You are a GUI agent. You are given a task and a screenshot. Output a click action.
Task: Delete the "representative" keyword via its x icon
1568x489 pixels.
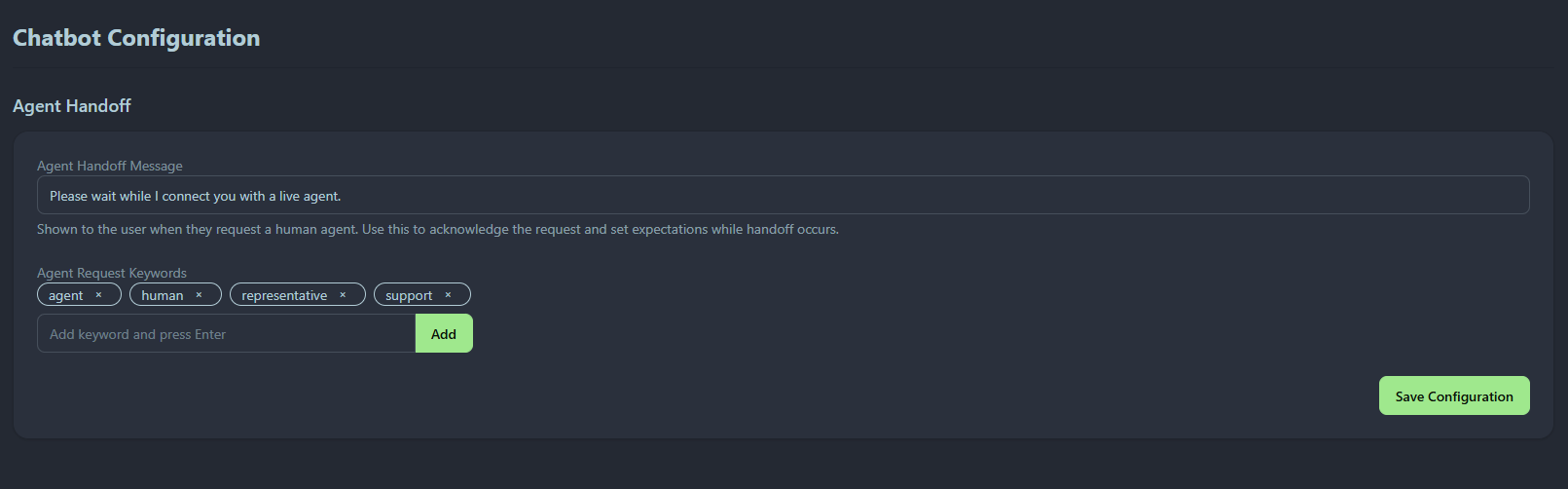click(x=343, y=295)
